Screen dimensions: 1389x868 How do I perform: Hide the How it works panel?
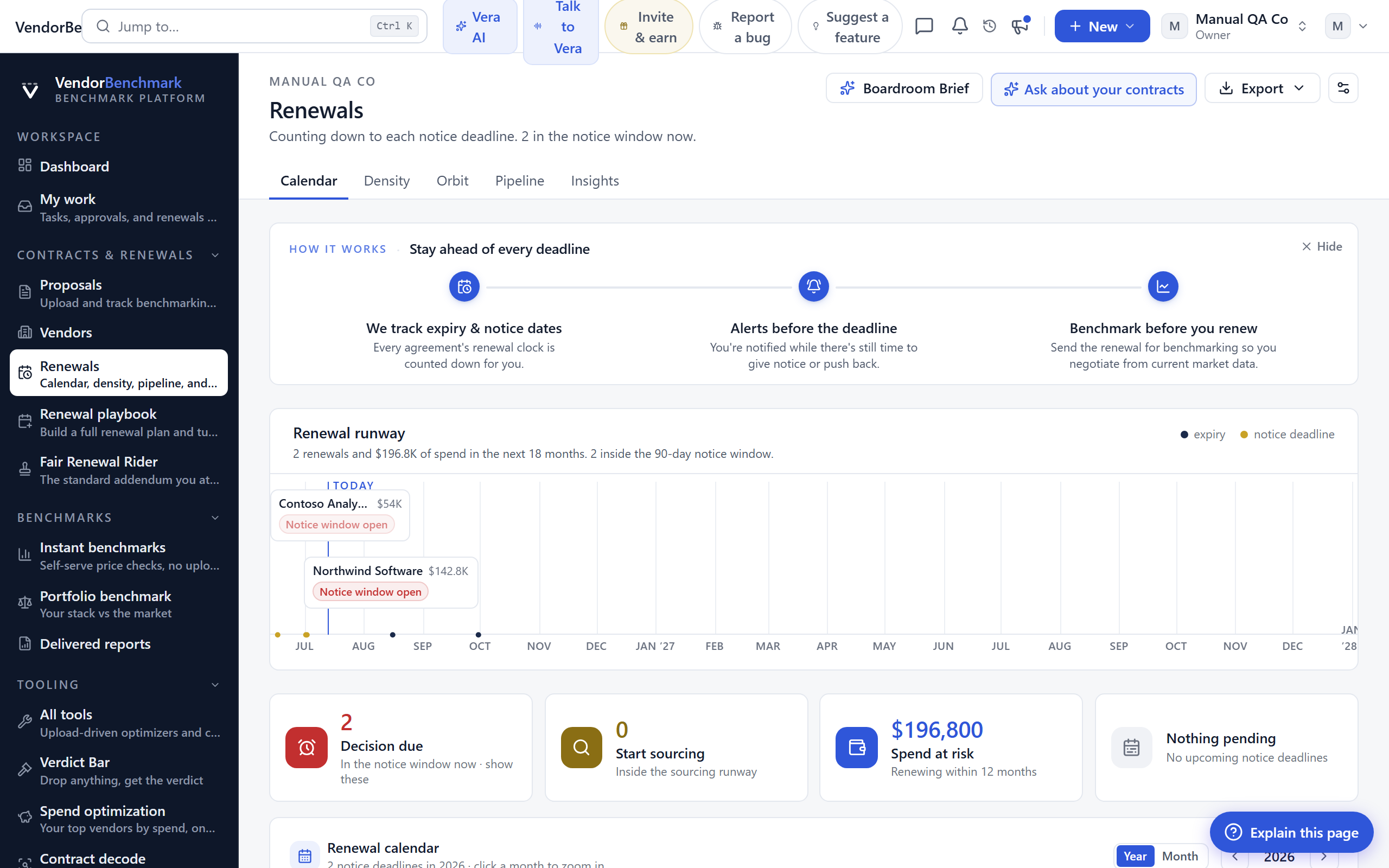(1322, 246)
